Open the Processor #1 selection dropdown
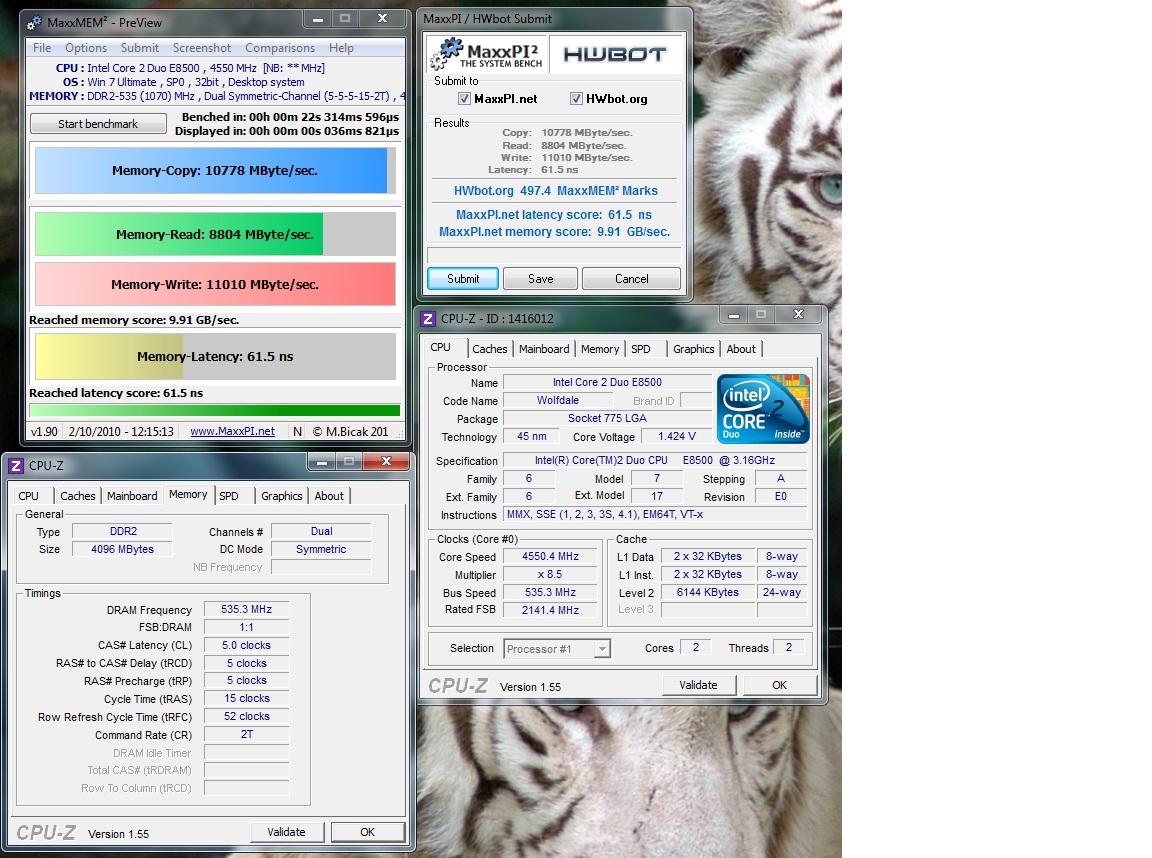This screenshot has height=858, width=1152. (x=557, y=649)
